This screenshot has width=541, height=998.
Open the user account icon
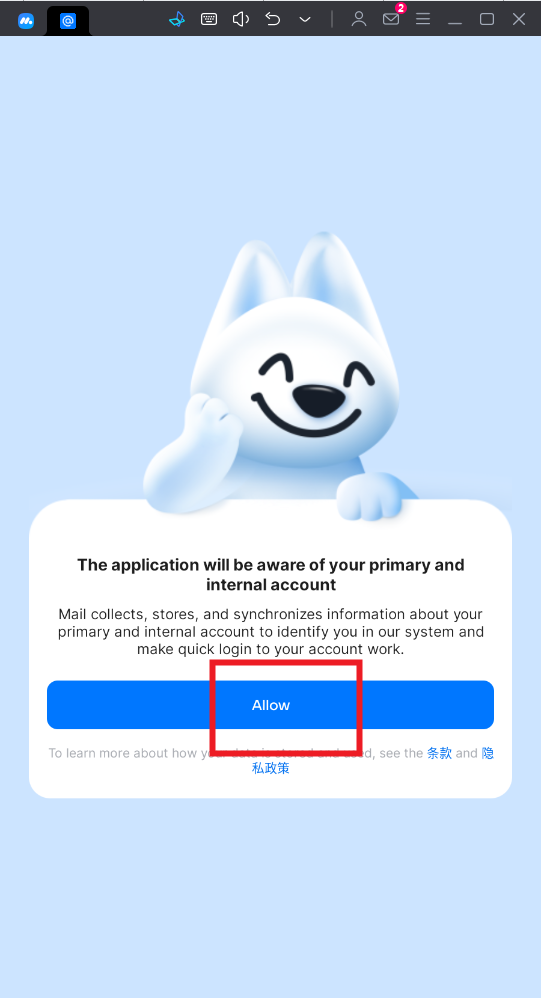point(359,19)
